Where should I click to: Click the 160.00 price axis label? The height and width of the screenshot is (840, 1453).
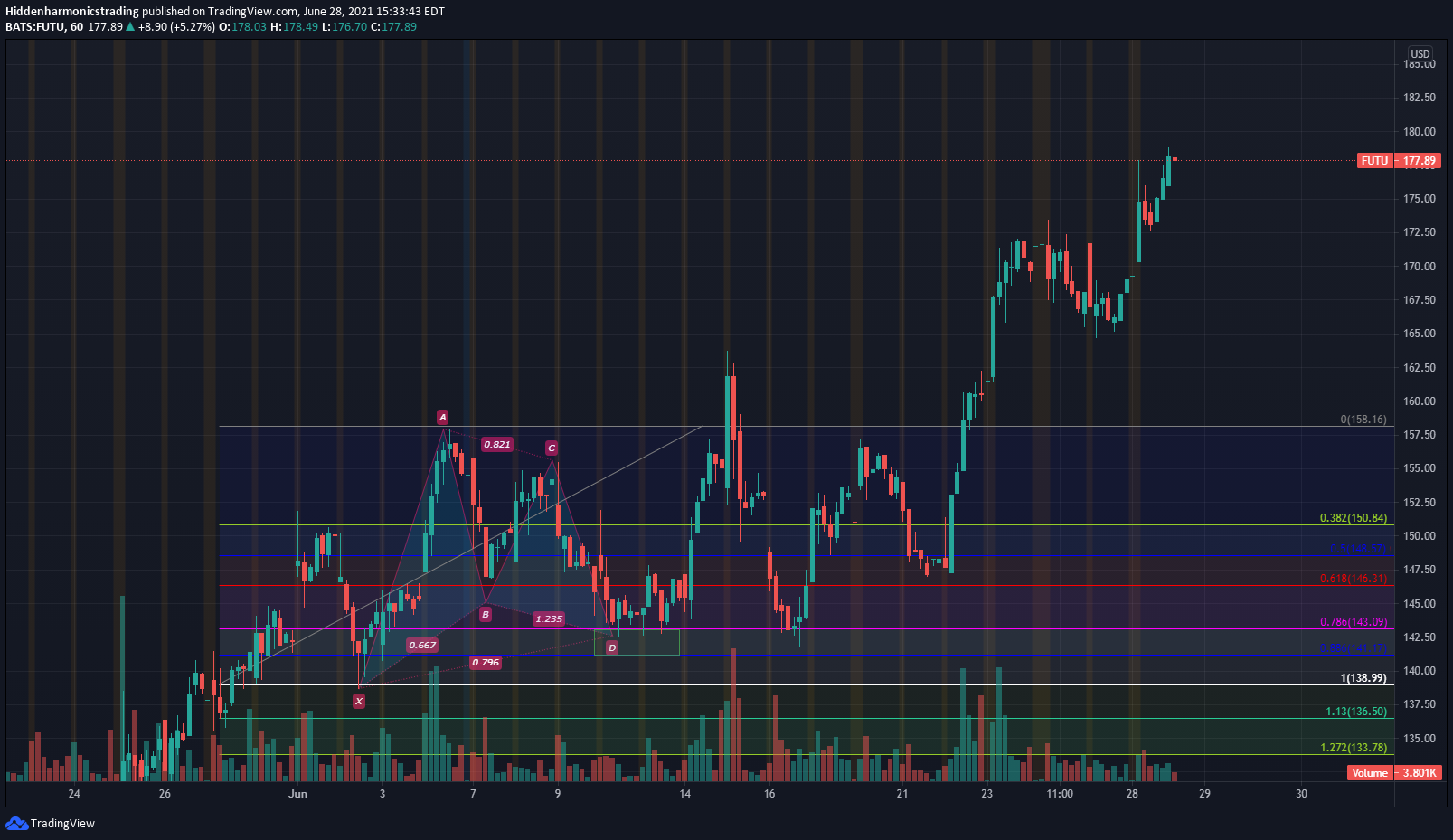click(1420, 401)
